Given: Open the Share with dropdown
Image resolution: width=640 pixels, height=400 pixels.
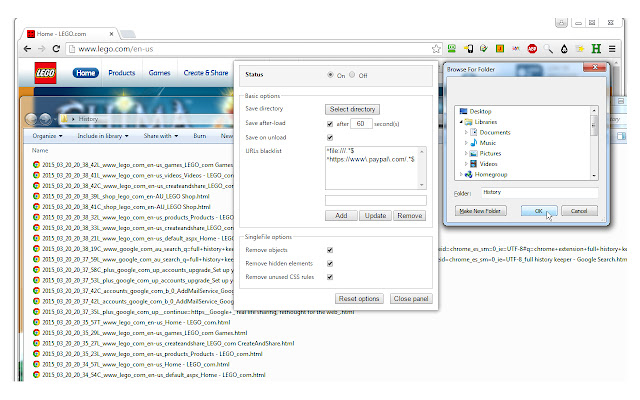Looking at the screenshot, I should click(x=161, y=136).
